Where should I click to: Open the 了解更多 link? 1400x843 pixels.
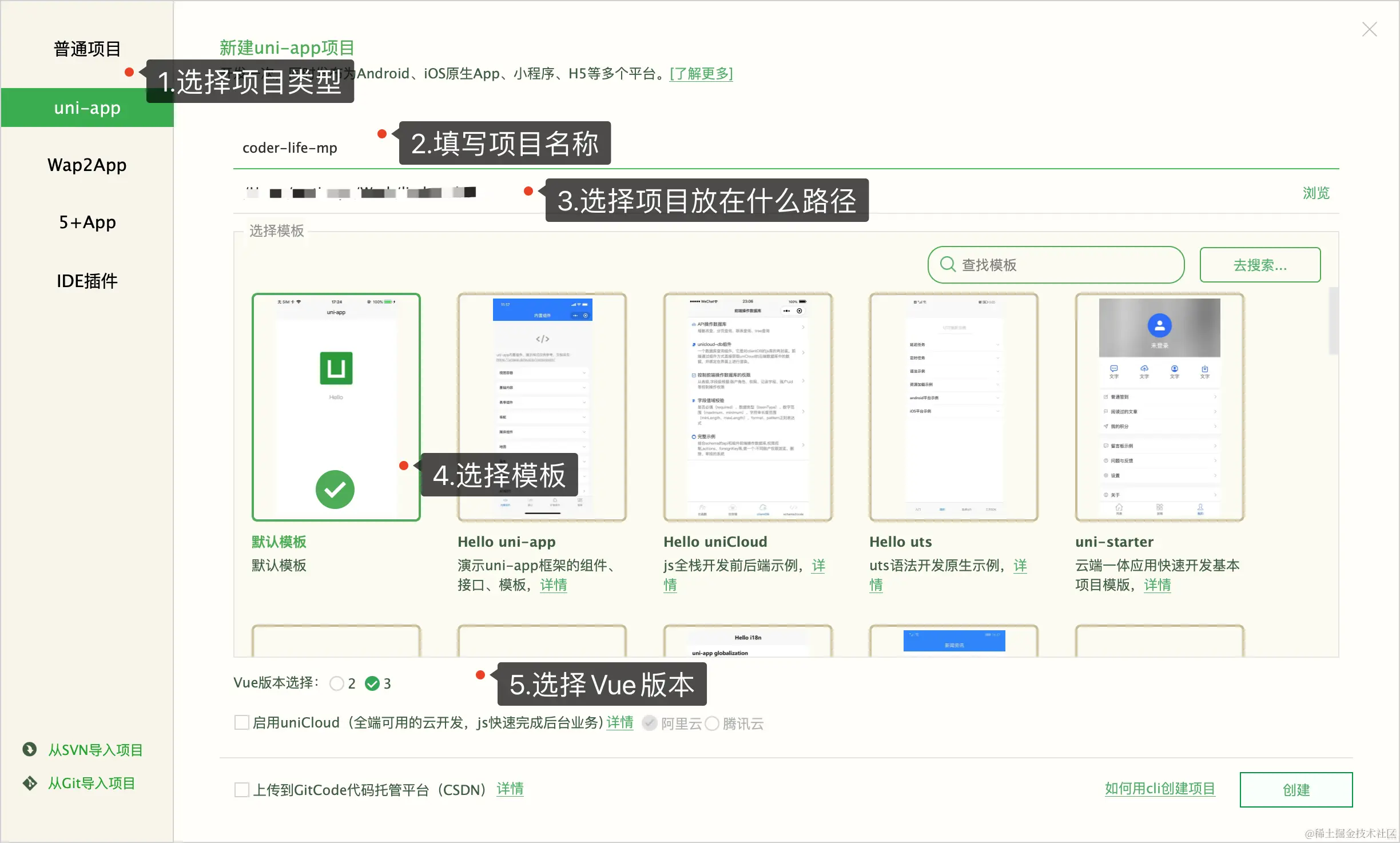click(x=701, y=74)
